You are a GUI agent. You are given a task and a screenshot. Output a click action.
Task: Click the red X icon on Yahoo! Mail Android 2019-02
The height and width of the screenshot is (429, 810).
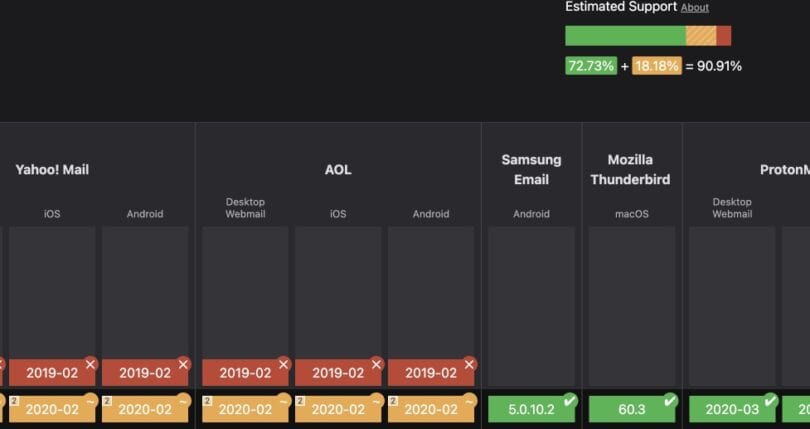pos(183,364)
